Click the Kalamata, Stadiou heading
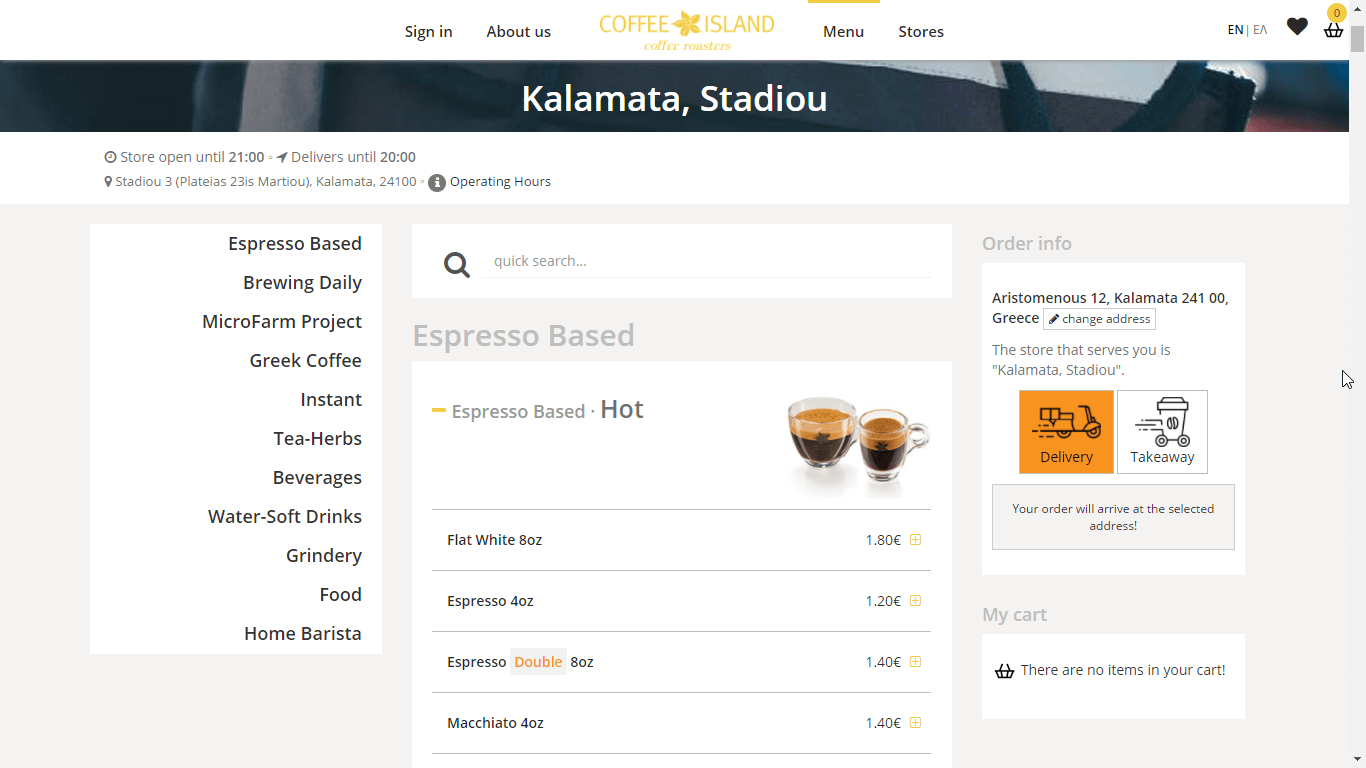 pos(675,99)
